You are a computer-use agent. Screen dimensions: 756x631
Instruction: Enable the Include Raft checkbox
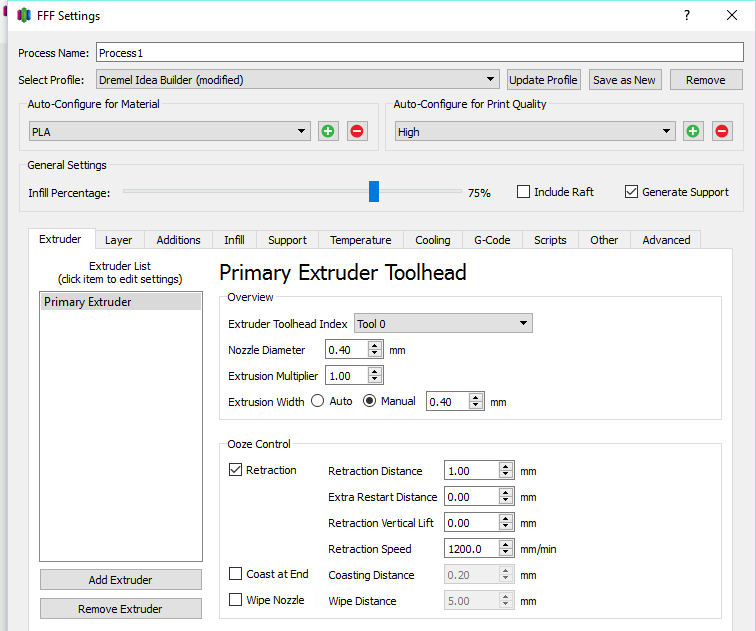(523, 192)
